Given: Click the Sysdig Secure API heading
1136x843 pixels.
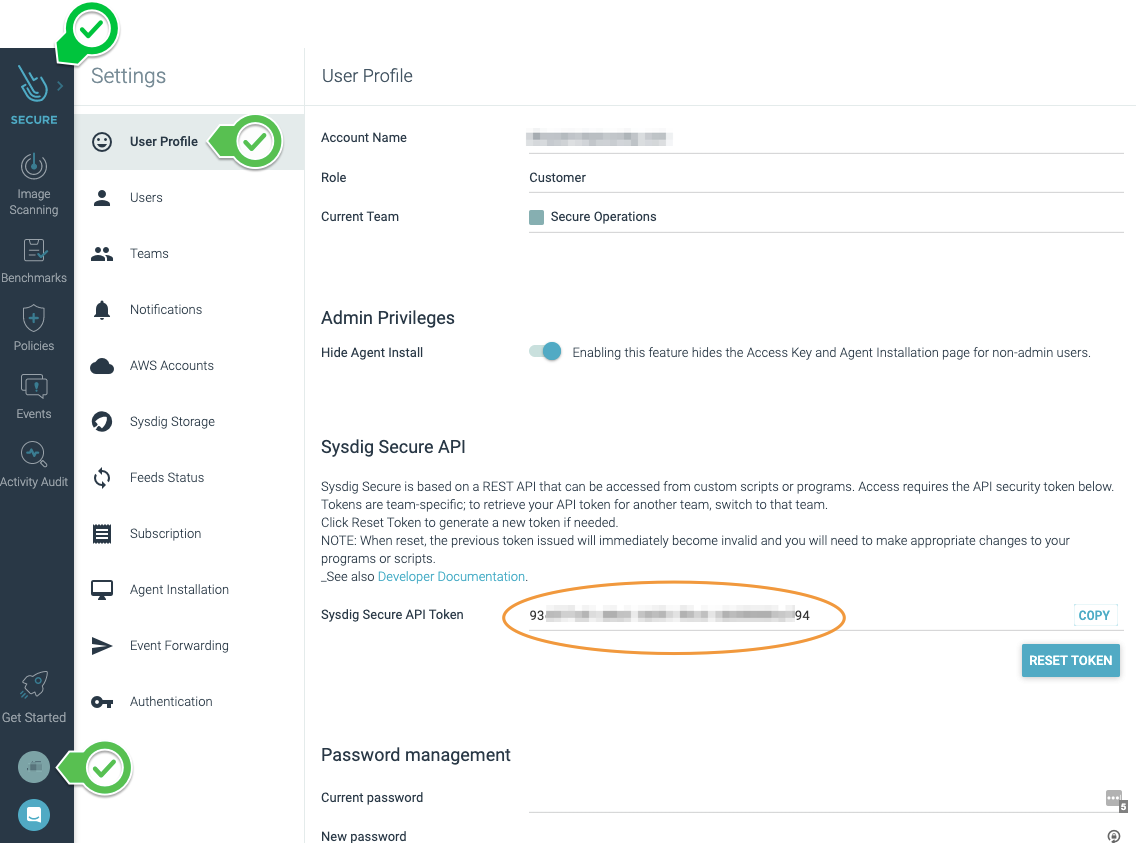Looking at the screenshot, I should [x=393, y=447].
